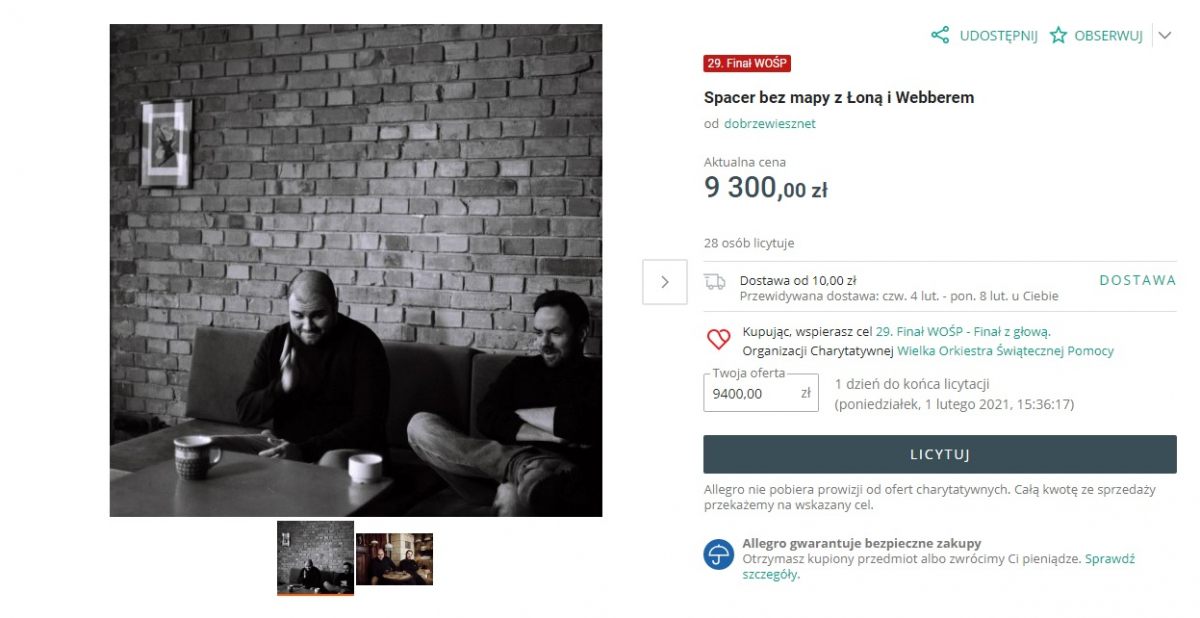Open the 29. Finał WOŚP - Finał z głową link

pos(962,331)
